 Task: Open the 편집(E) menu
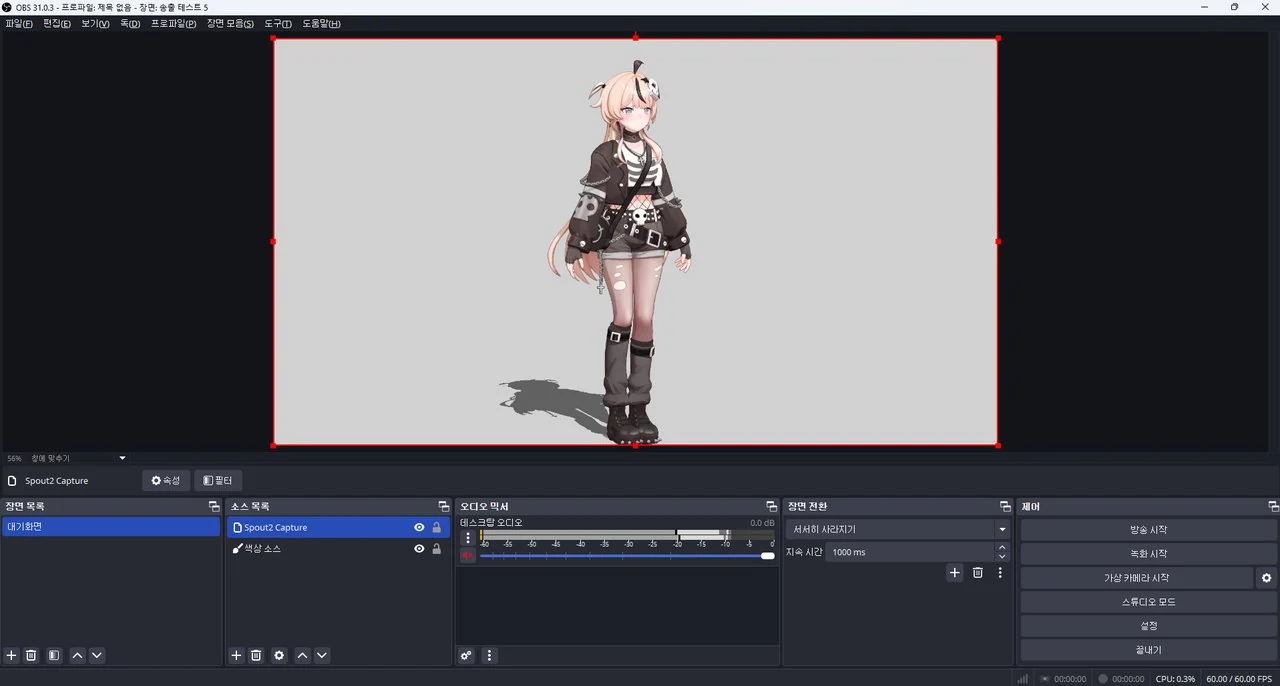[57, 23]
